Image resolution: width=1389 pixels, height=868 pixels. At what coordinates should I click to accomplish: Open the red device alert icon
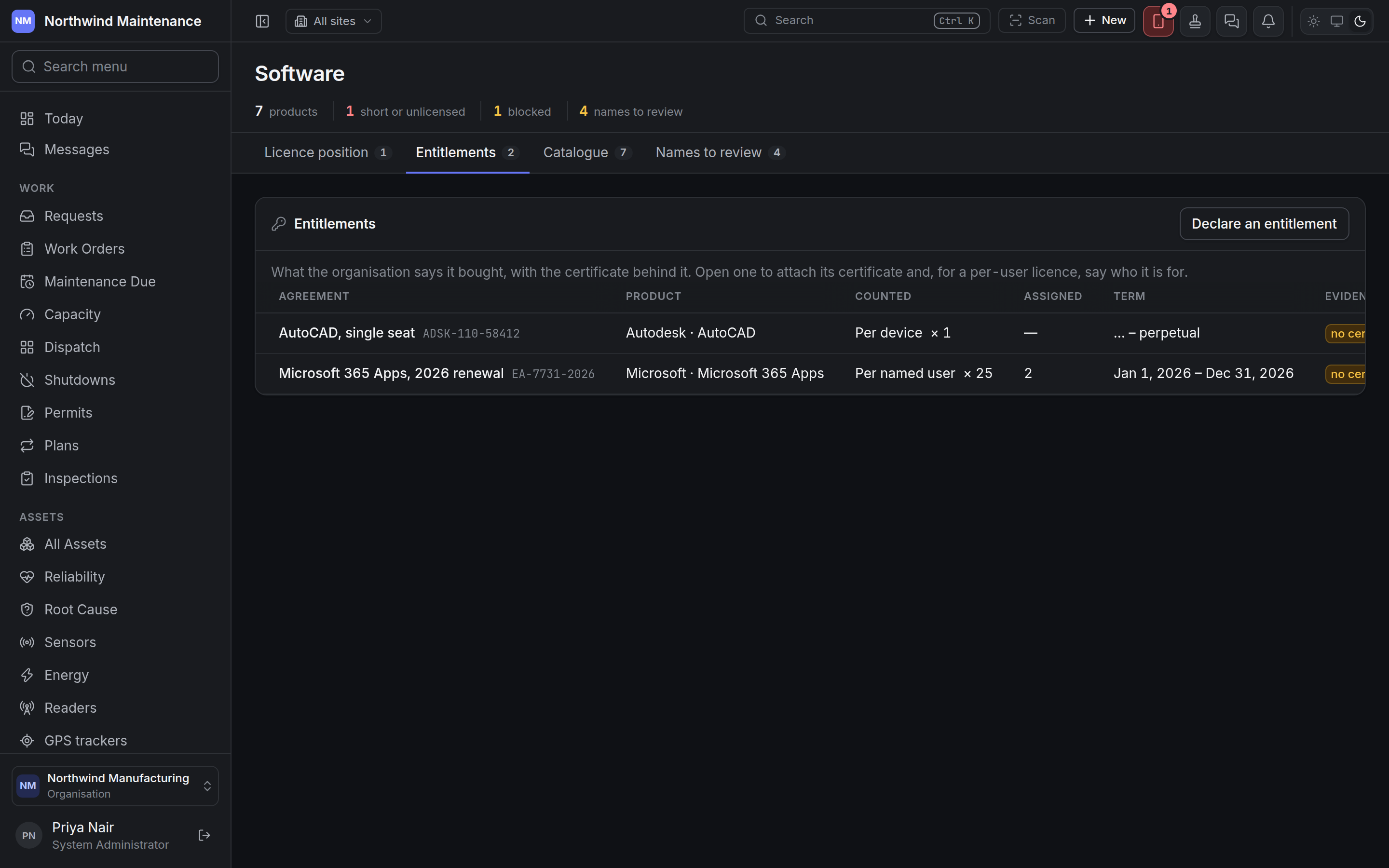[1158, 21]
